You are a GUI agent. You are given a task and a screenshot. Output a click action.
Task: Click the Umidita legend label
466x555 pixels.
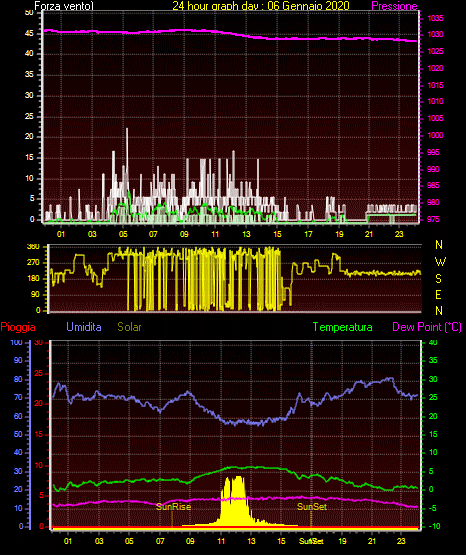coord(84,327)
